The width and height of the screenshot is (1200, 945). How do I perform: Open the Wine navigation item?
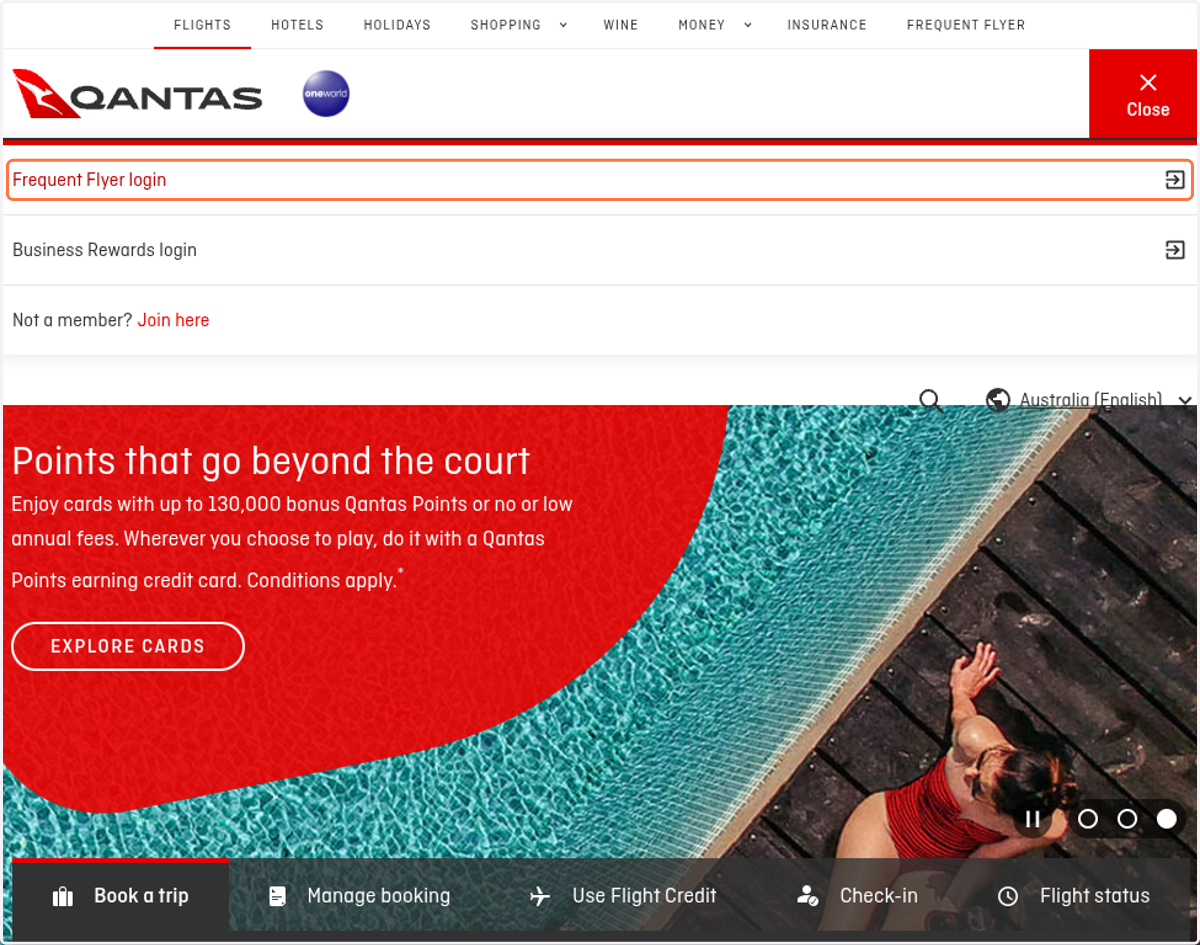[621, 25]
